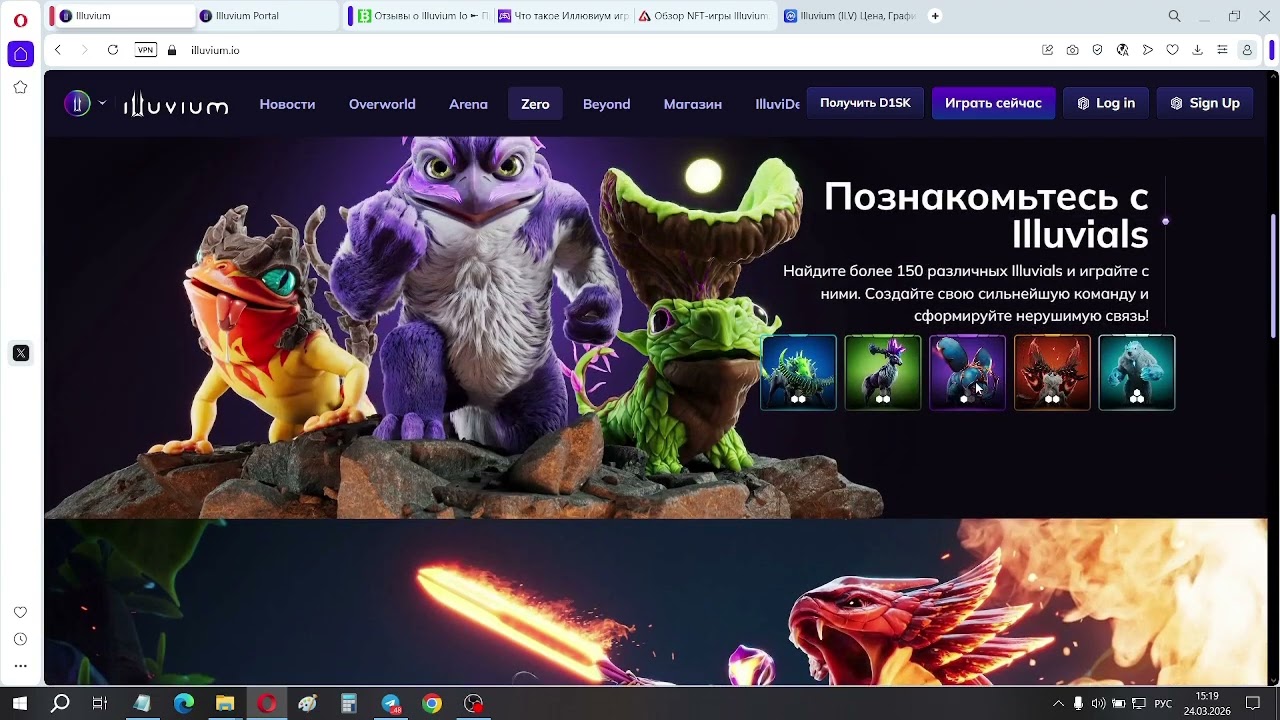Screen dimensions: 1280x720
Task: Open X (Twitter) panel in Opera sidebar
Action: click(20, 353)
